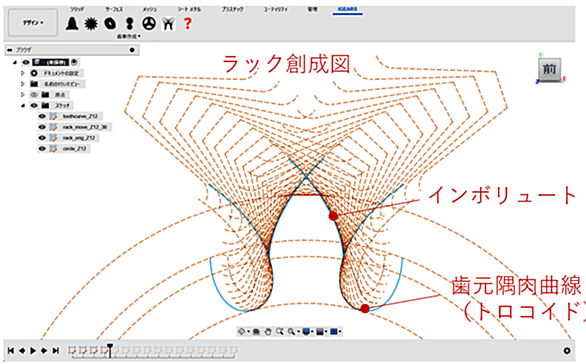
Task: Step forward one timeline feature
Action: (x=44, y=351)
